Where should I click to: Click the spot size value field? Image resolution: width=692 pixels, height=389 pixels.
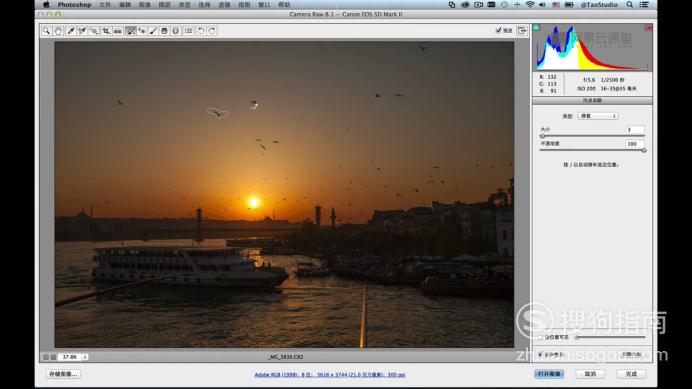[635, 130]
